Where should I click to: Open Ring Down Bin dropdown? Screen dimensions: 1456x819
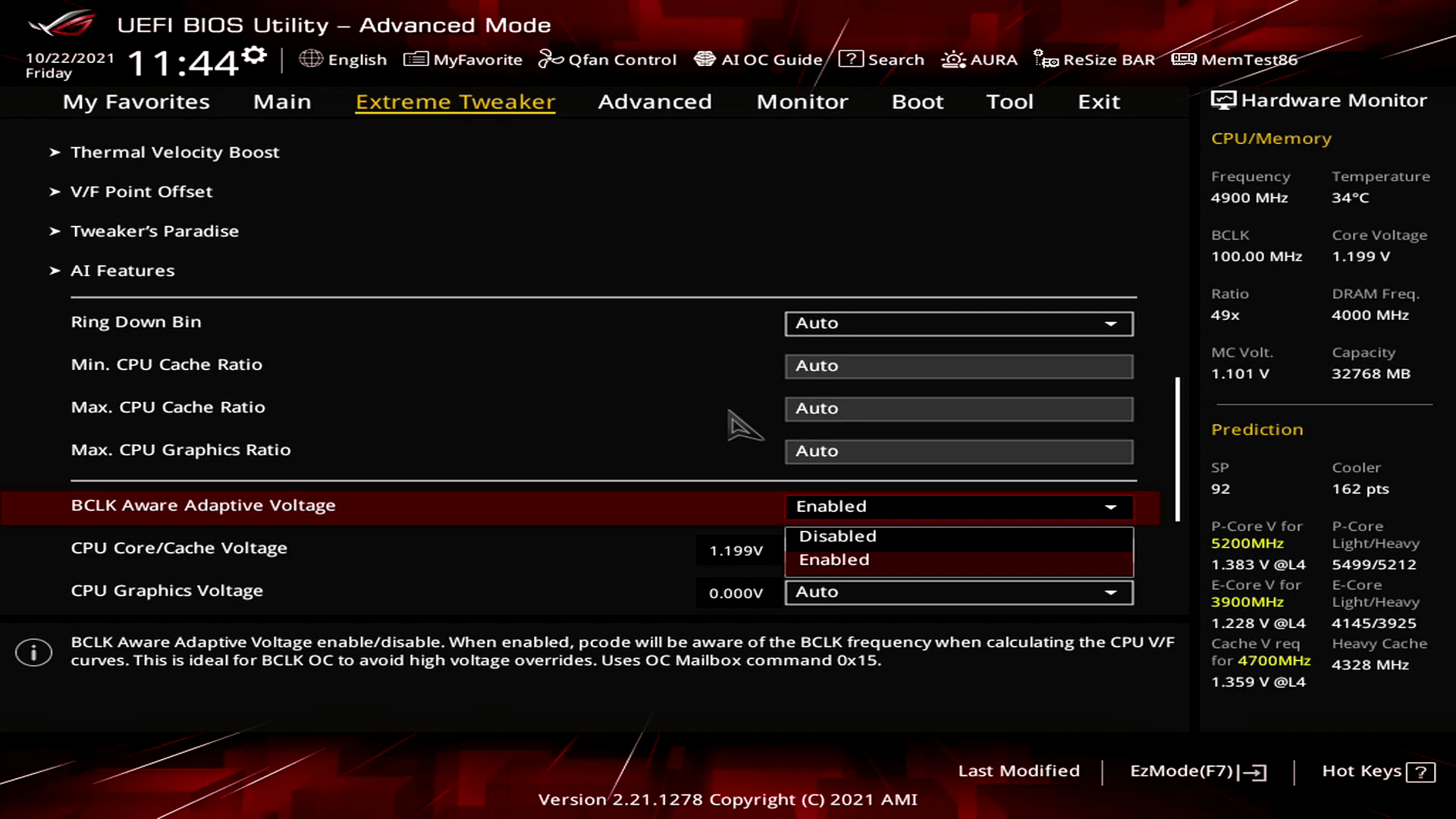click(x=959, y=323)
